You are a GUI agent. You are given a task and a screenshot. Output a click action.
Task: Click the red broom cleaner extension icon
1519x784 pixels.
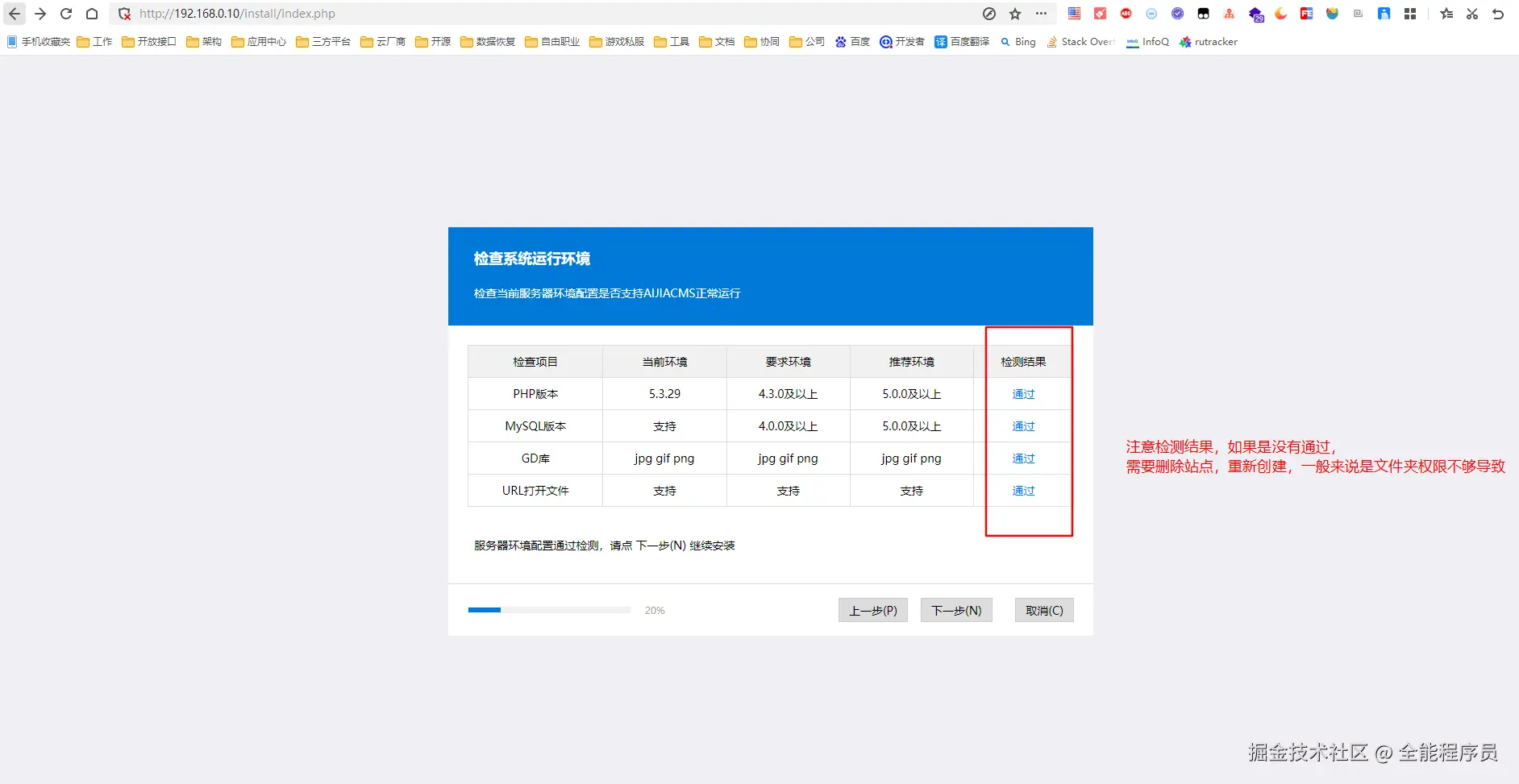pos(1100,14)
